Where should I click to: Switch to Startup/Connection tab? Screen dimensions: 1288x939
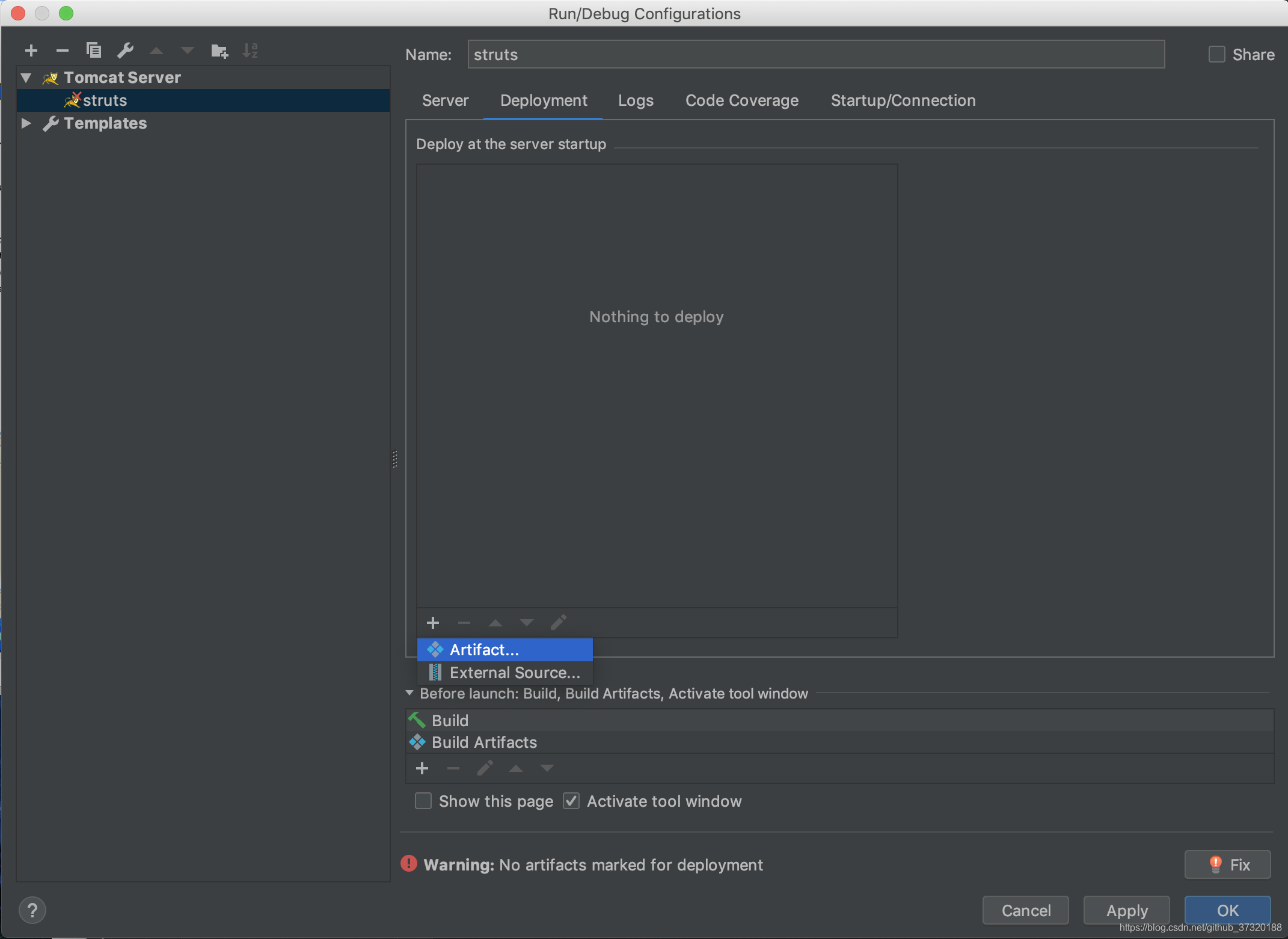(x=903, y=100)
